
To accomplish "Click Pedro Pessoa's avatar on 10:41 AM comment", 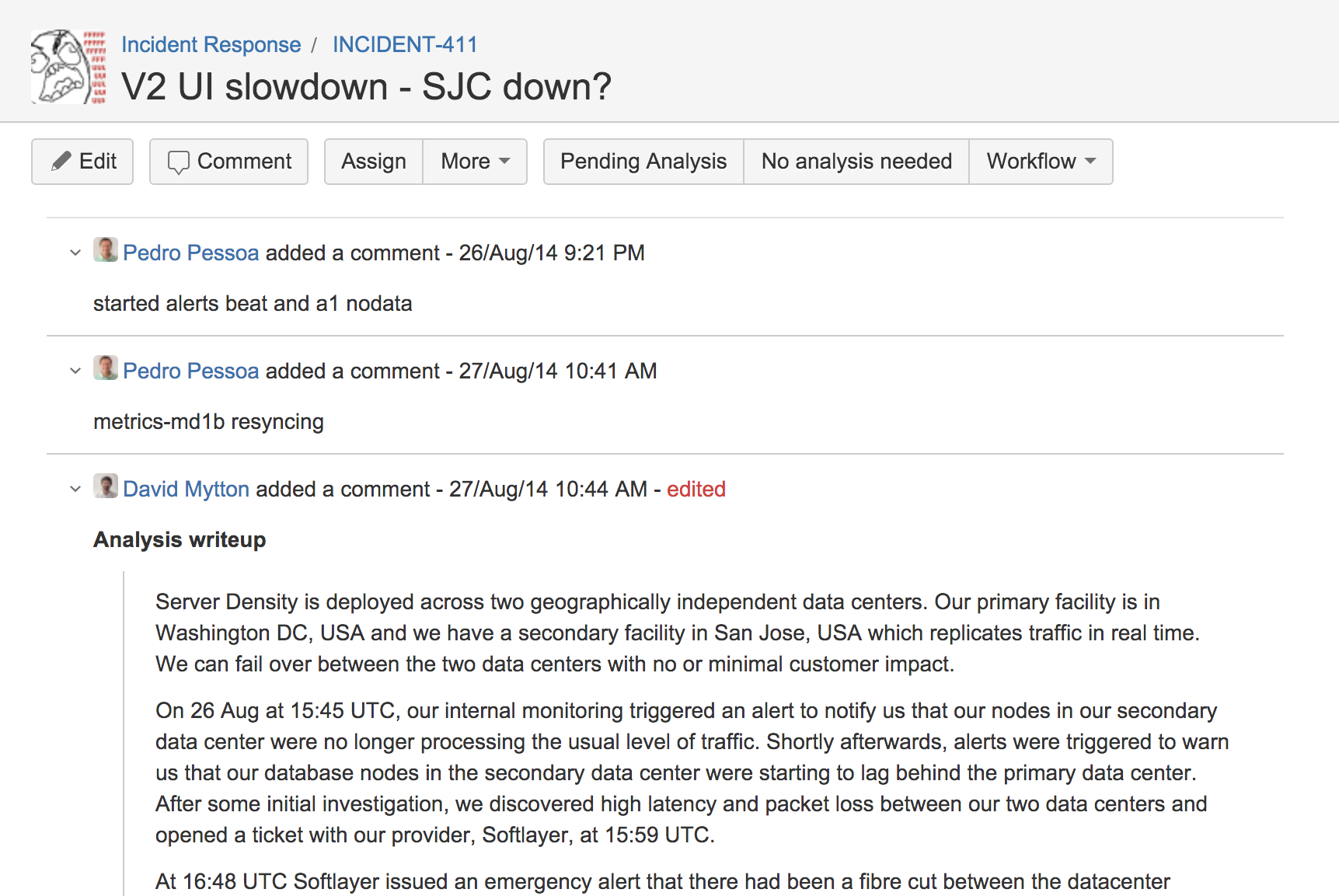I will pyautogui.click(x=106, y=368).
